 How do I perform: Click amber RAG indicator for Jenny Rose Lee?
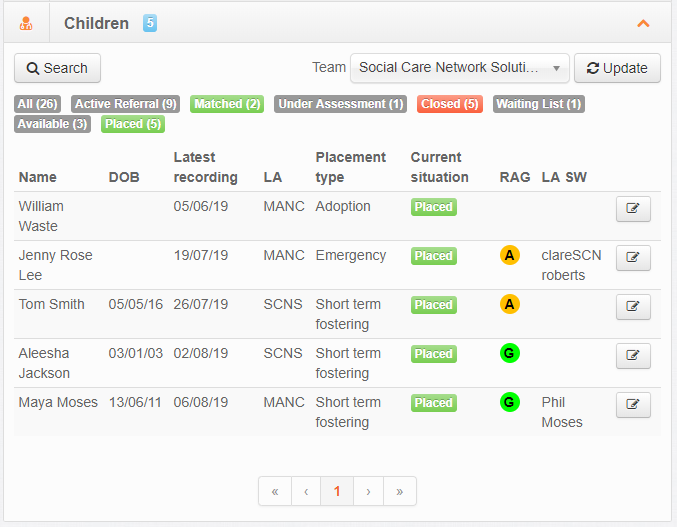tap(509, 255)
